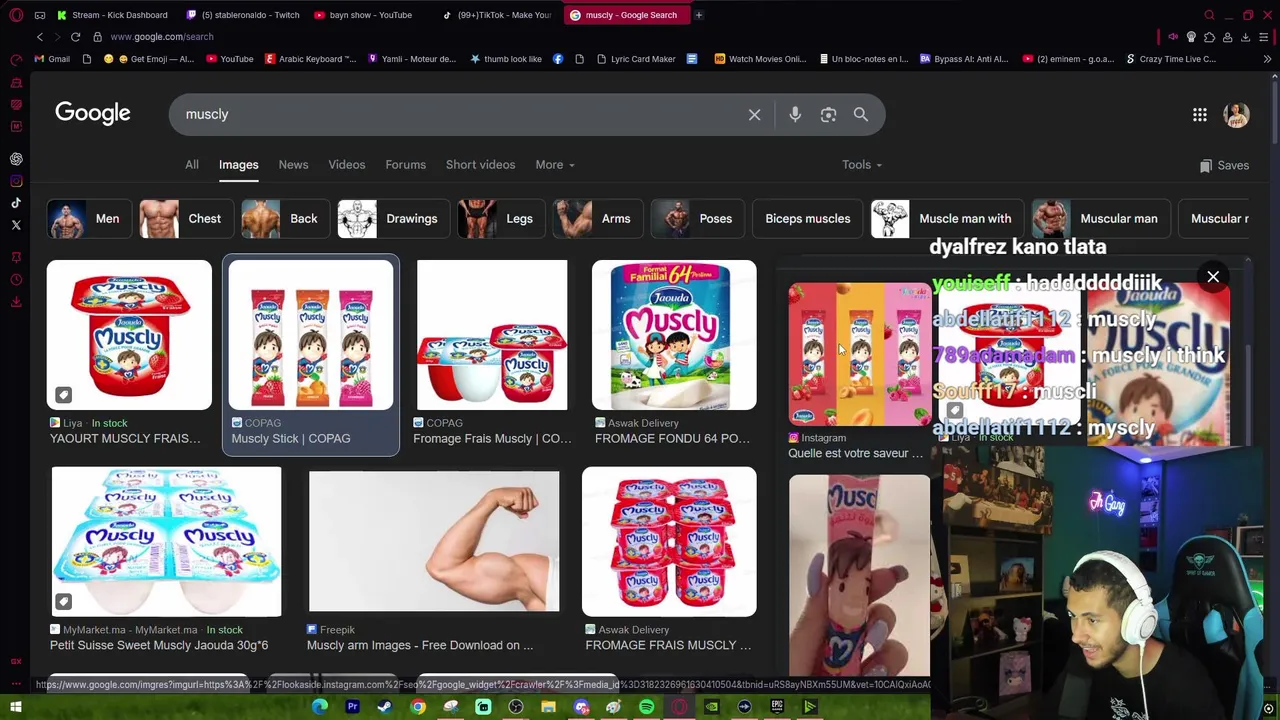Open the Fromage Frais Muscly COPAG thumbnail
This screenshot has width=1280, height=720.
(x=492, y=335)
